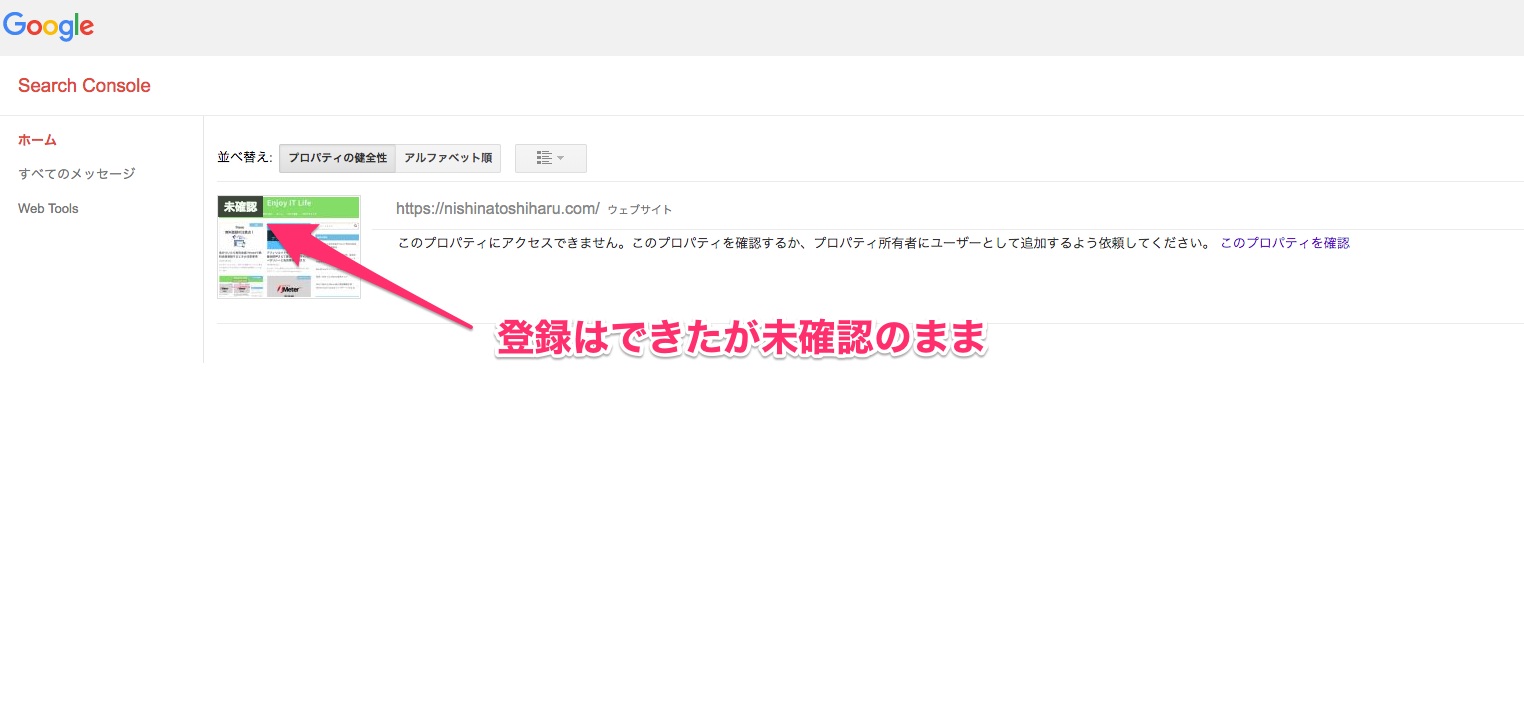This screenshot has width=1524, height=719.
Task: Click the 未確認 badge on the site thumbnail
Action: point(240,206)
